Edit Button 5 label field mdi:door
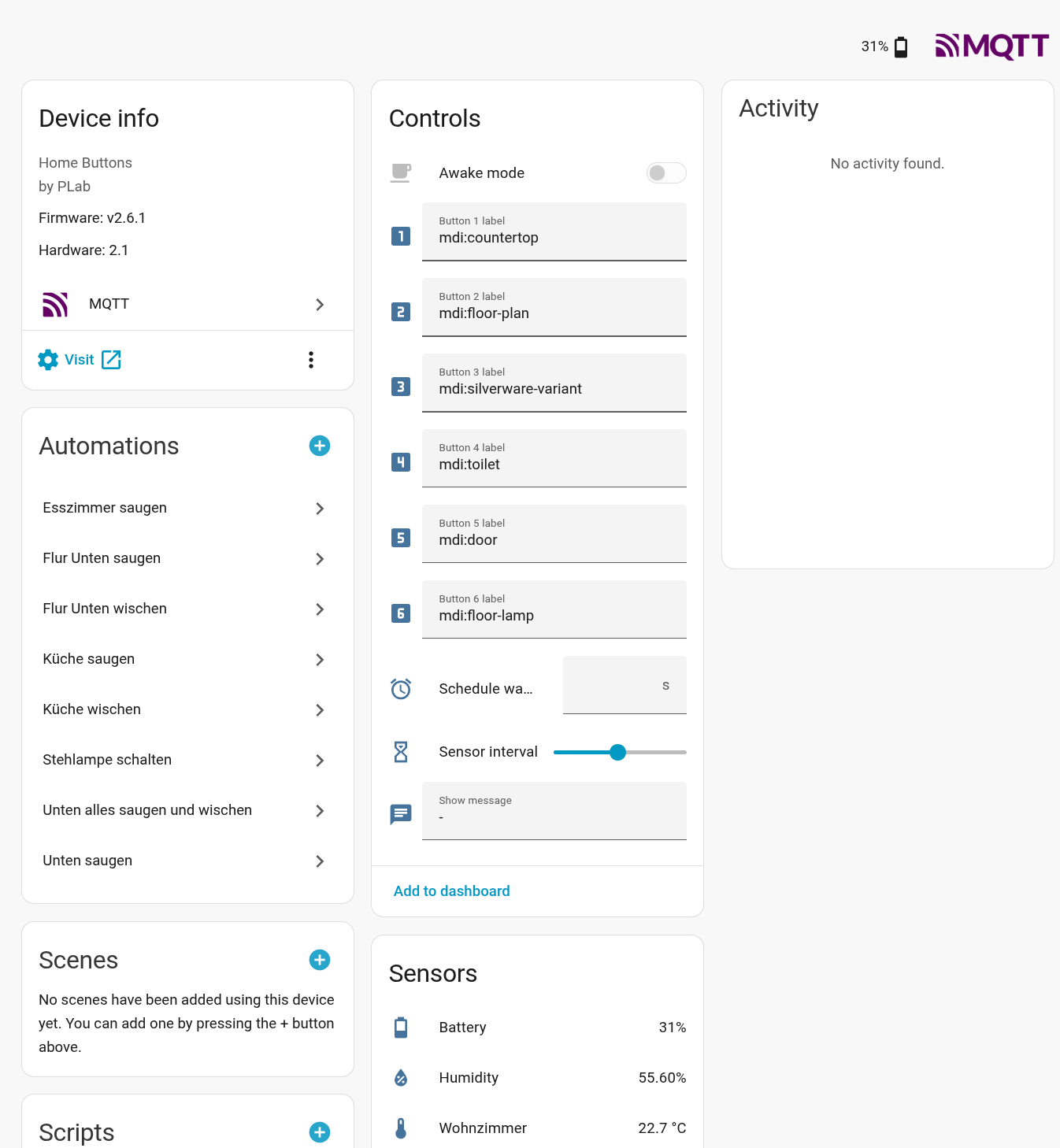This screenshot has width=1060, height=1148. click(554, 534)
